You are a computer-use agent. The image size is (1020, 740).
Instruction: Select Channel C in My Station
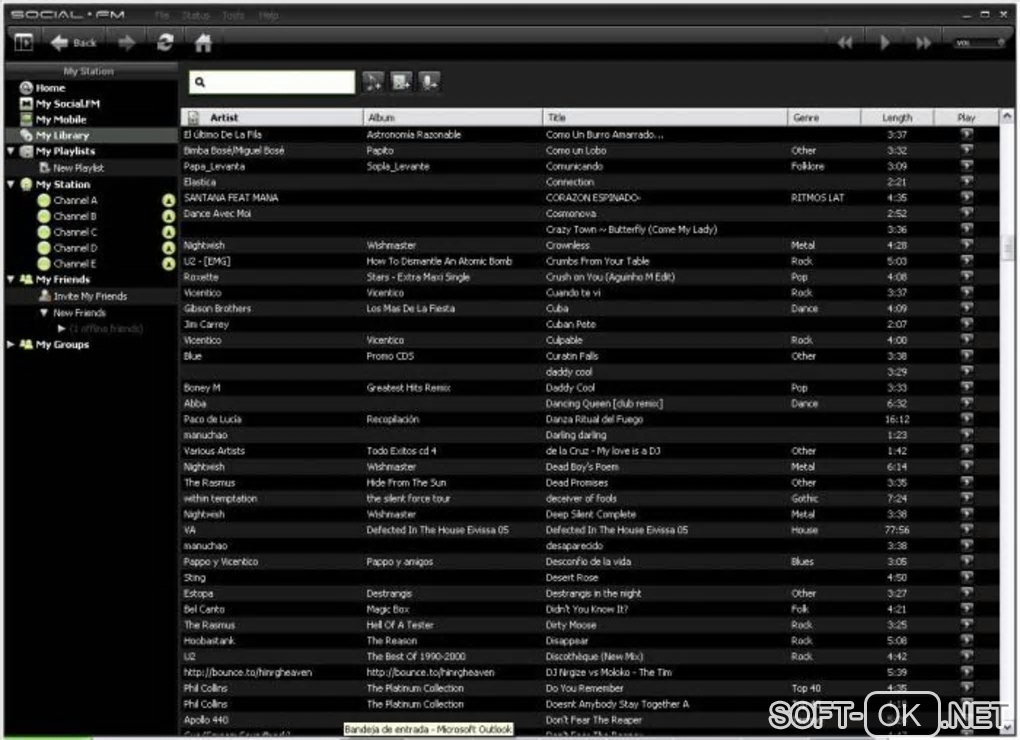[75, 232]
